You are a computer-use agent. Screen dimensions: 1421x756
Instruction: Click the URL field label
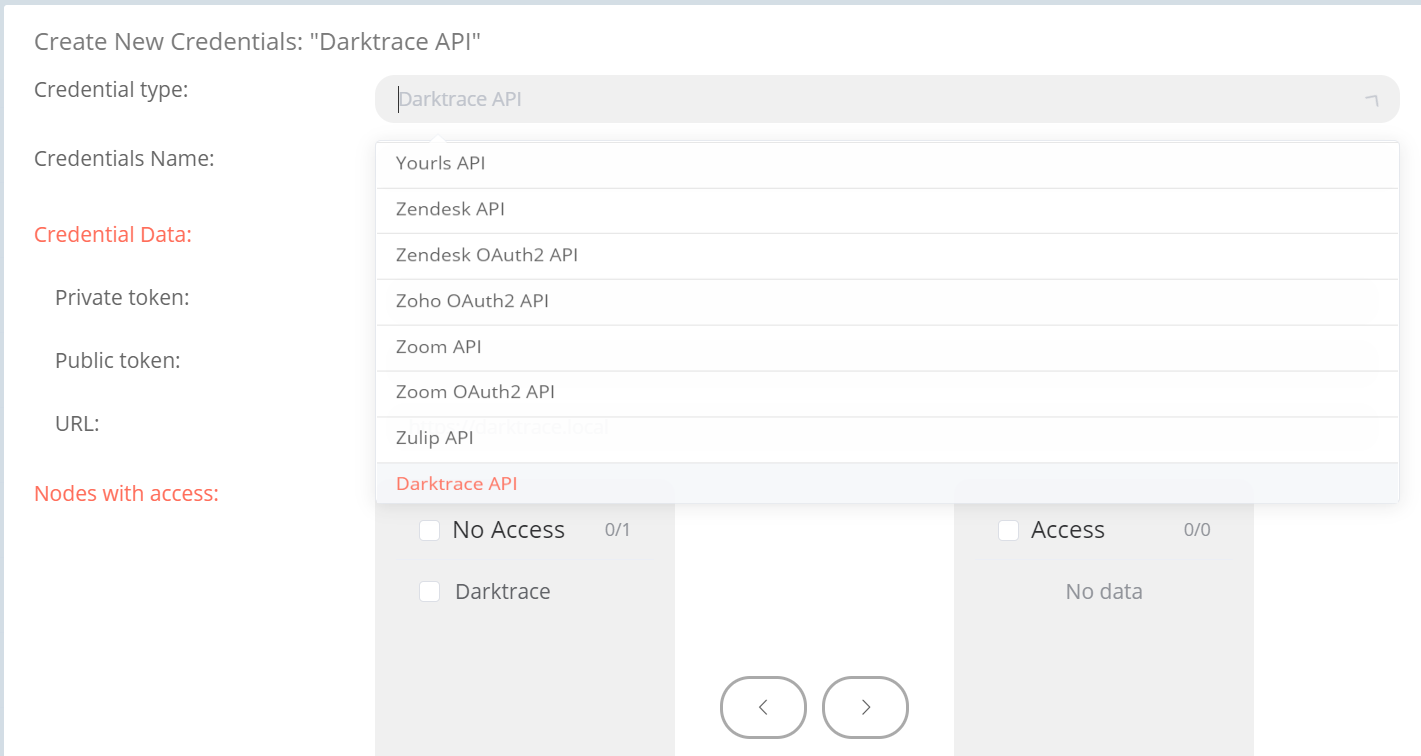[x=77, y=423]
